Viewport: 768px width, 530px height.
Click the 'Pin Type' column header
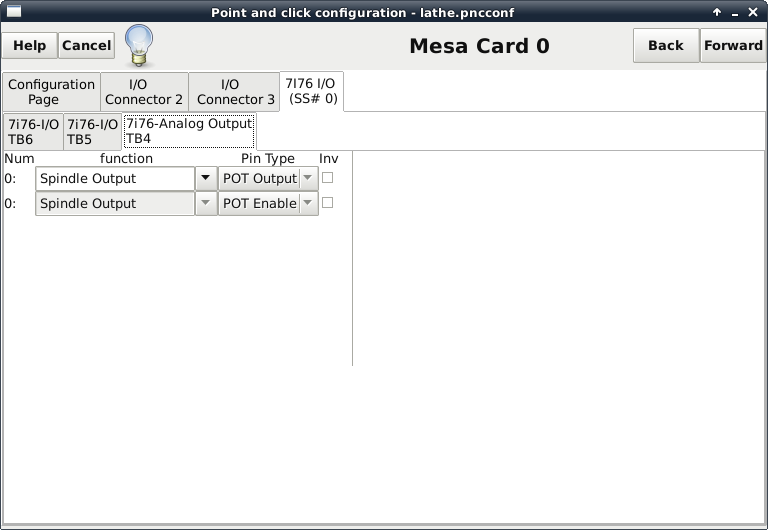click(268, 158)
